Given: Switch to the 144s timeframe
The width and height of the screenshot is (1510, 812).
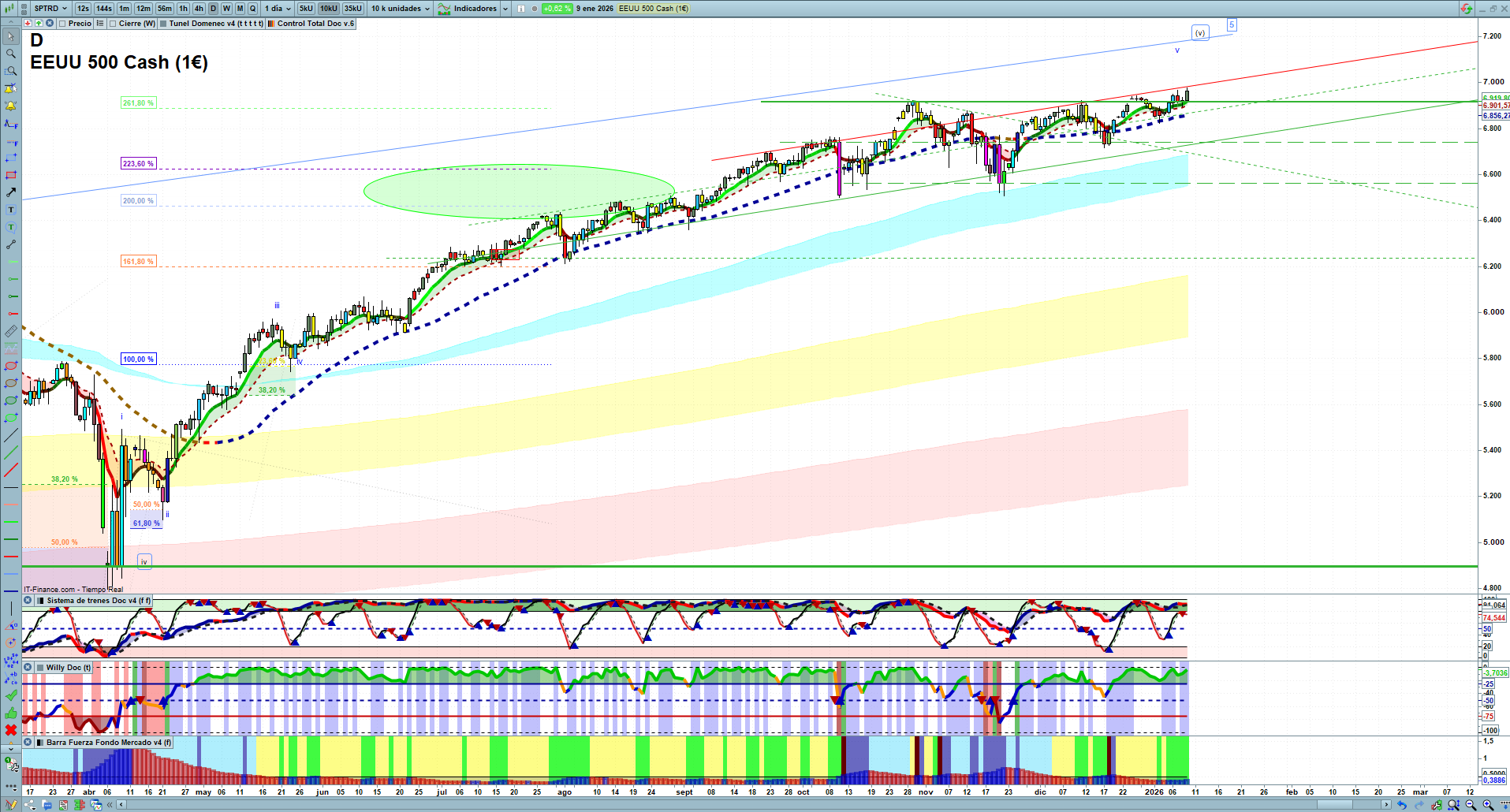Looking at the screenshot, I should pyautogui.click(x=104, y=9).
